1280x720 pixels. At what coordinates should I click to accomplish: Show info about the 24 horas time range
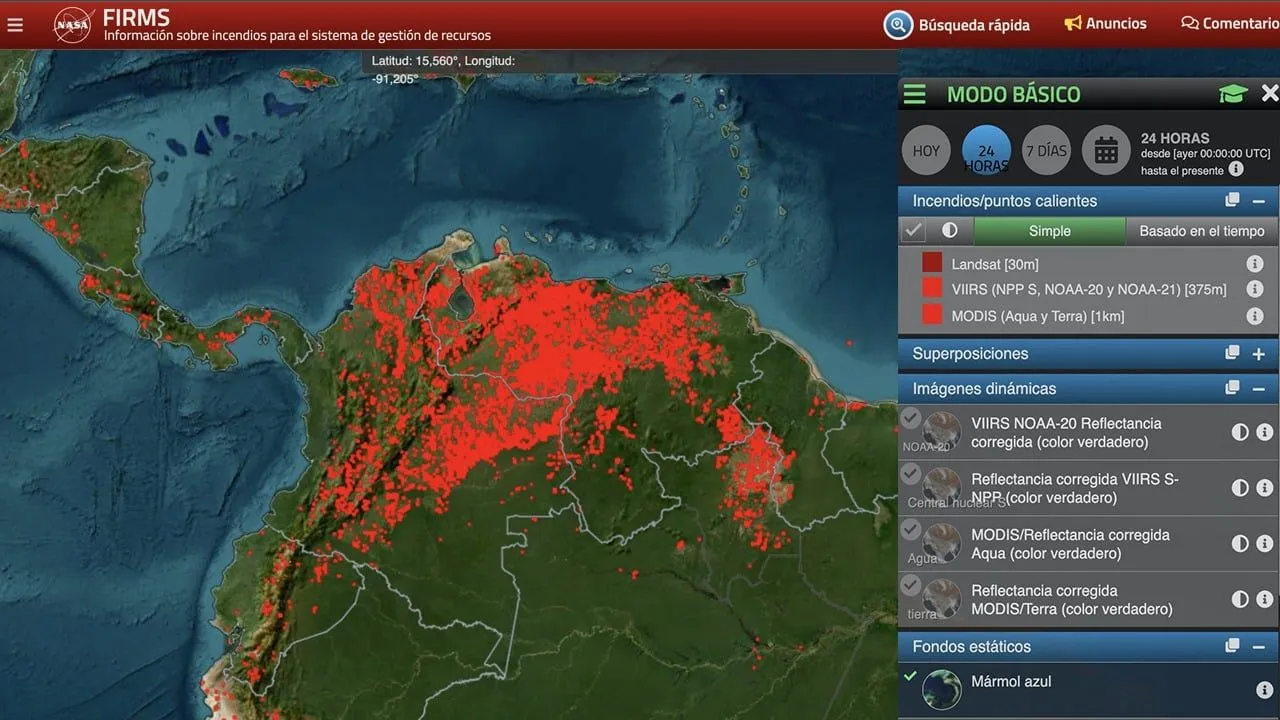click(1236, 170)
